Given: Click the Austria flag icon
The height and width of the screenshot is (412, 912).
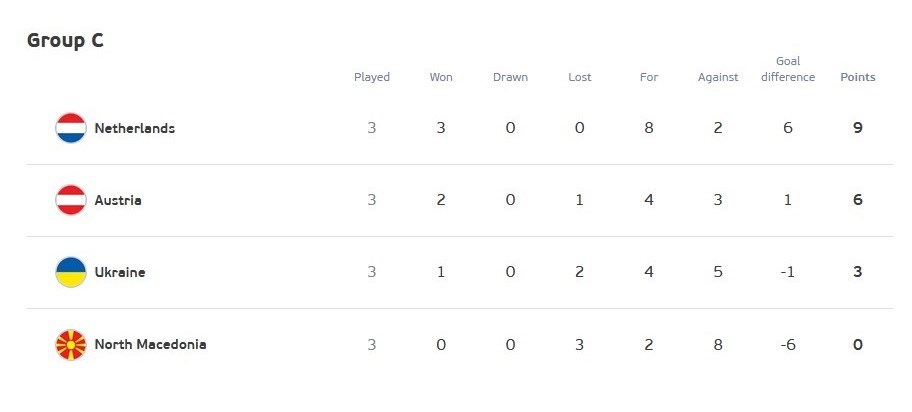Looking at the screenshot, I should coord(71,200).
